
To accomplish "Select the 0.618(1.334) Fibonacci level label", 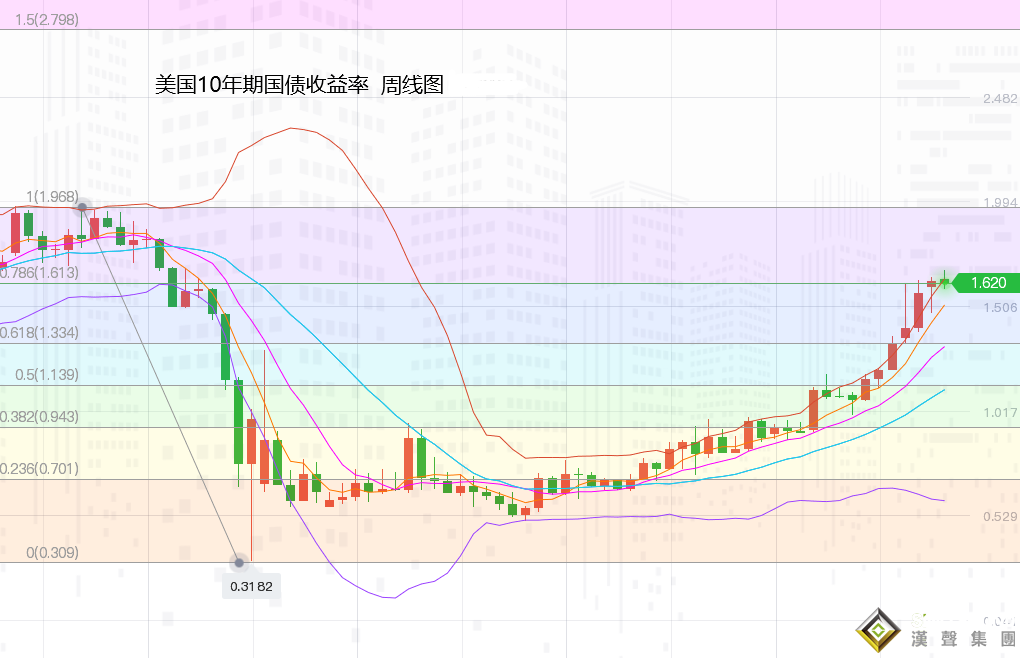I will click(40, 332).
